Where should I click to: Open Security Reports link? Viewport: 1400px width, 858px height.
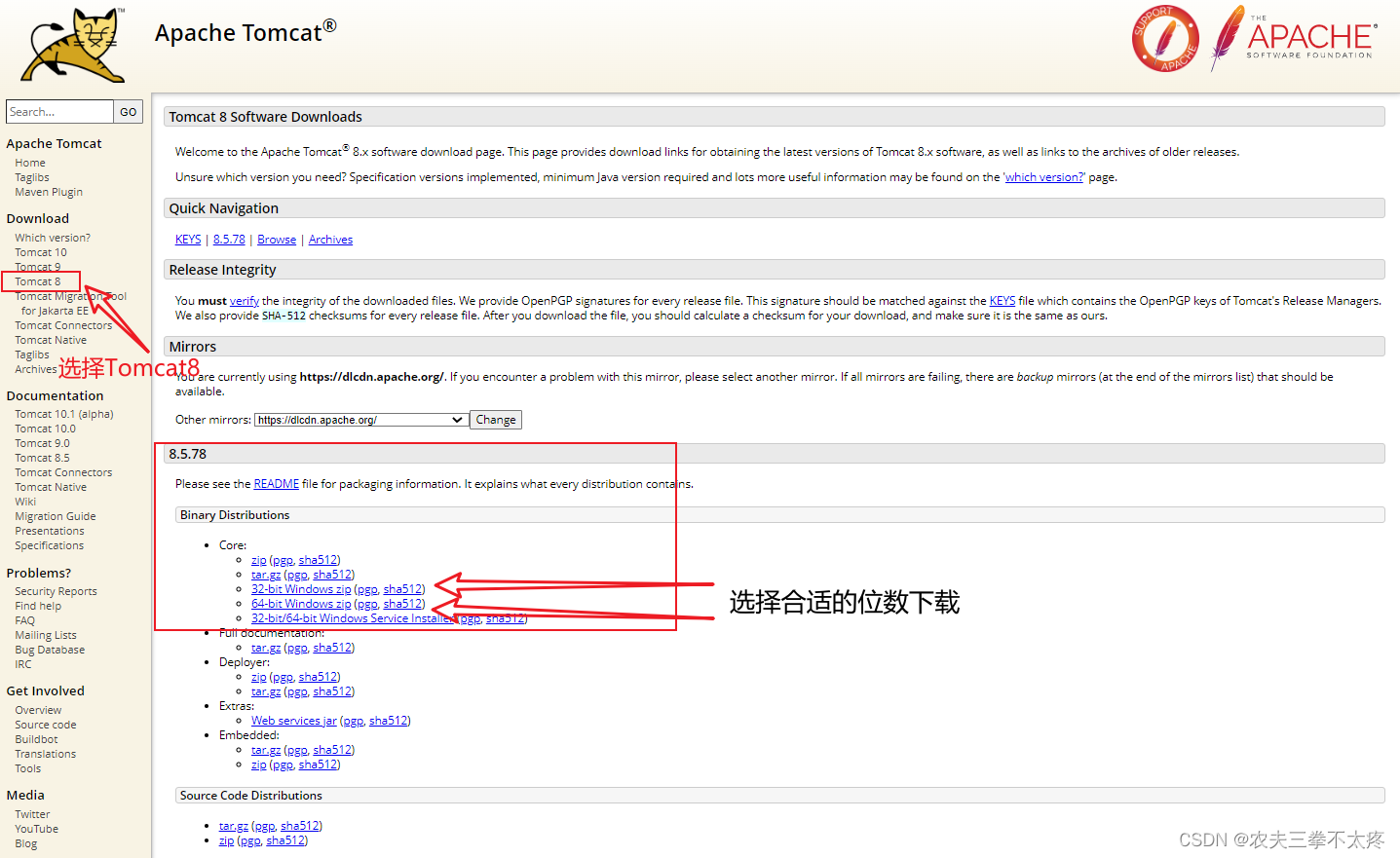click(x=56, y=591)
